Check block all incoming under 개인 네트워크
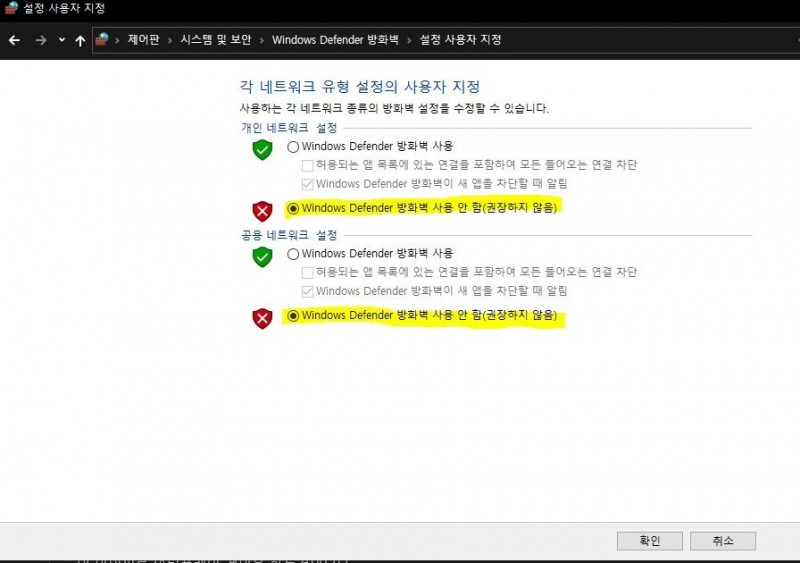 click(307, 165)
